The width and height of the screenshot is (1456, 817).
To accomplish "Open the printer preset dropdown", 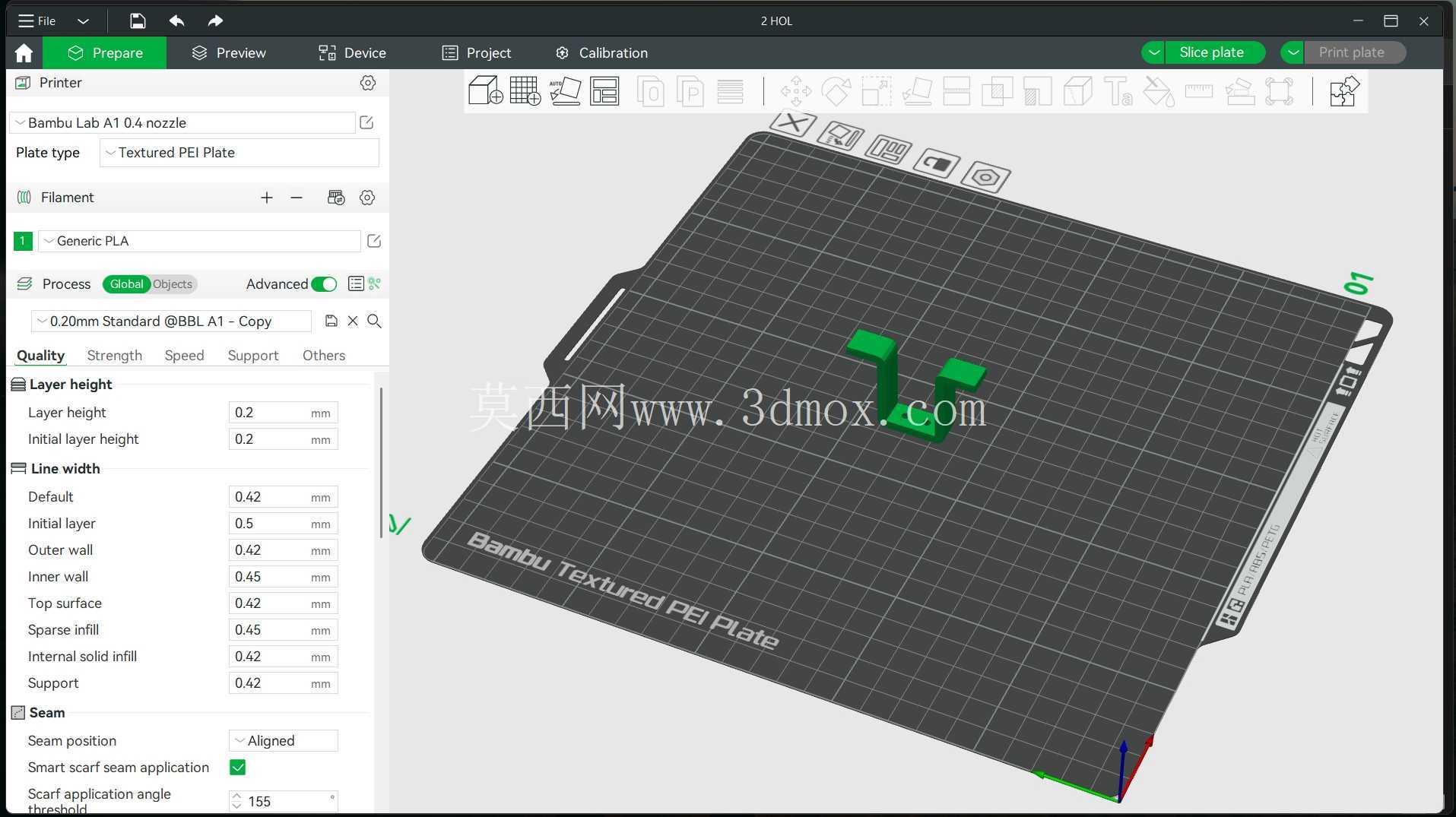I will tap(182, 122).
